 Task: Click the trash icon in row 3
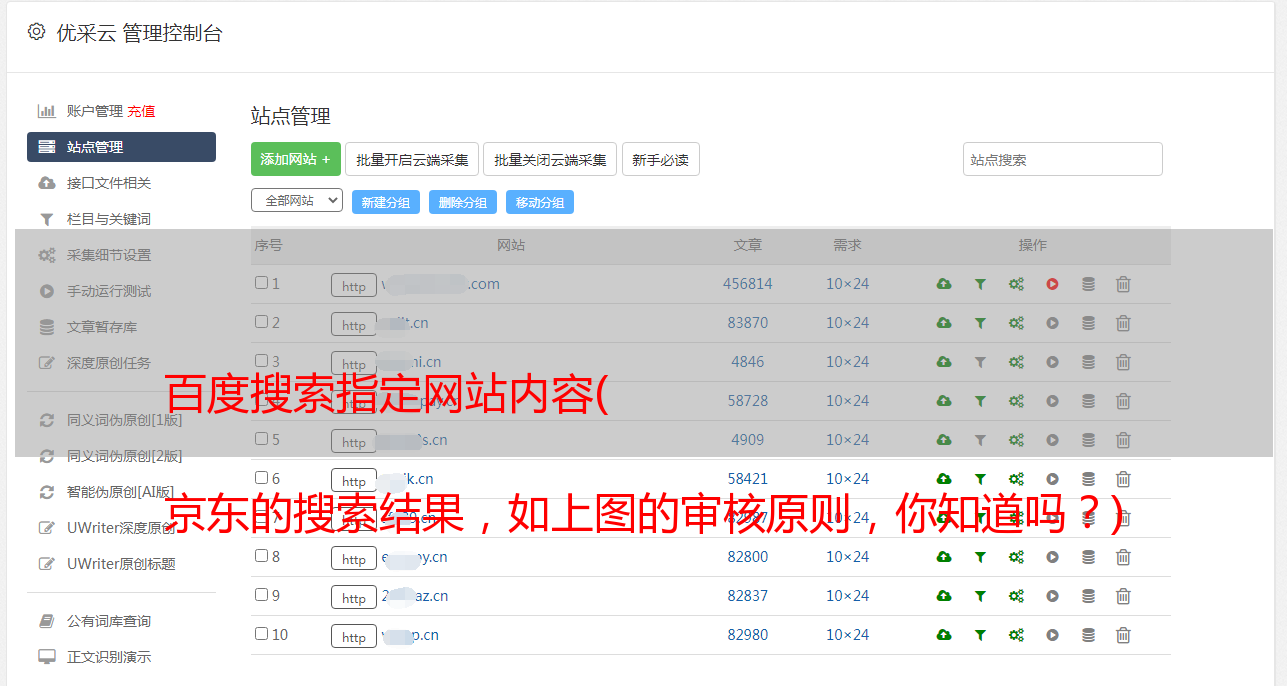pyautogui.click(x=1123, y=362)
